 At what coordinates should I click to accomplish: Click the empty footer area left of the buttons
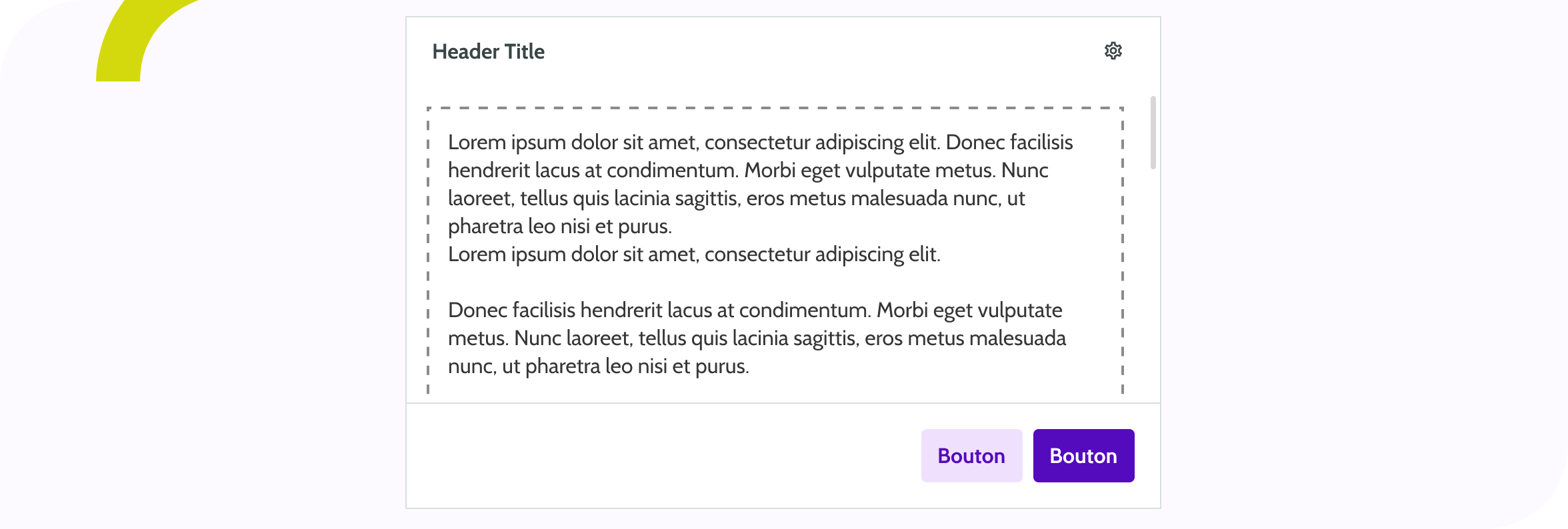[660, 456]
